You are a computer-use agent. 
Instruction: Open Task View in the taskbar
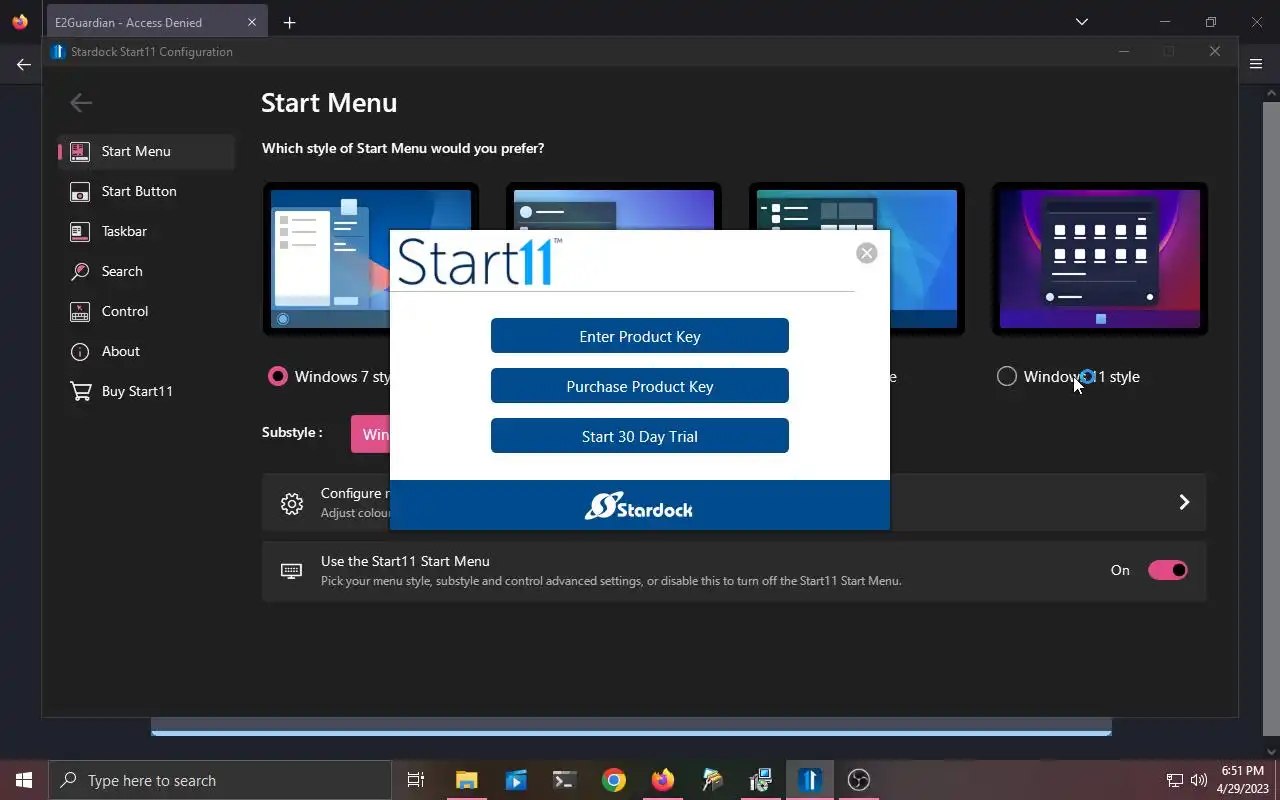coord(416,780)
